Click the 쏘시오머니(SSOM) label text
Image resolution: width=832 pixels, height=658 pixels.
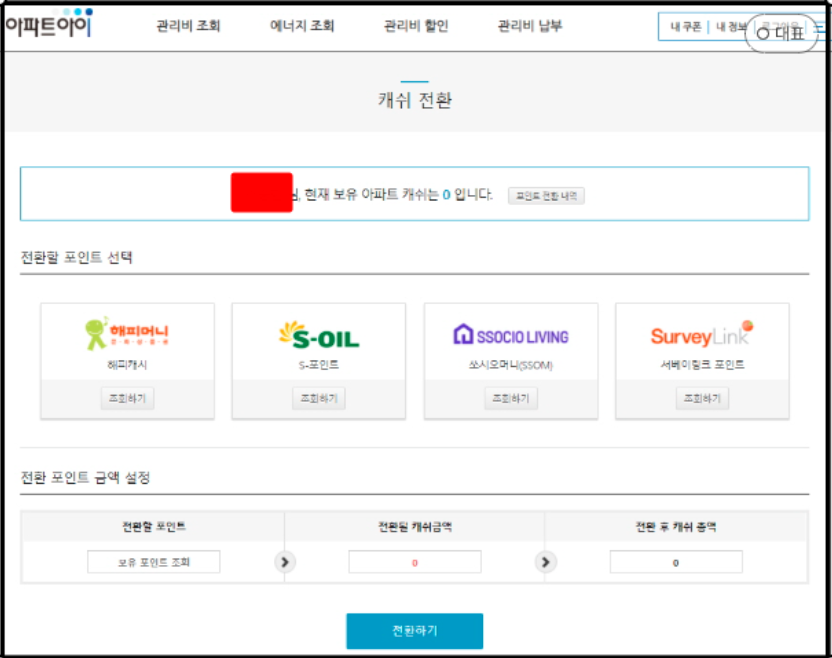(x=510, y=365)
